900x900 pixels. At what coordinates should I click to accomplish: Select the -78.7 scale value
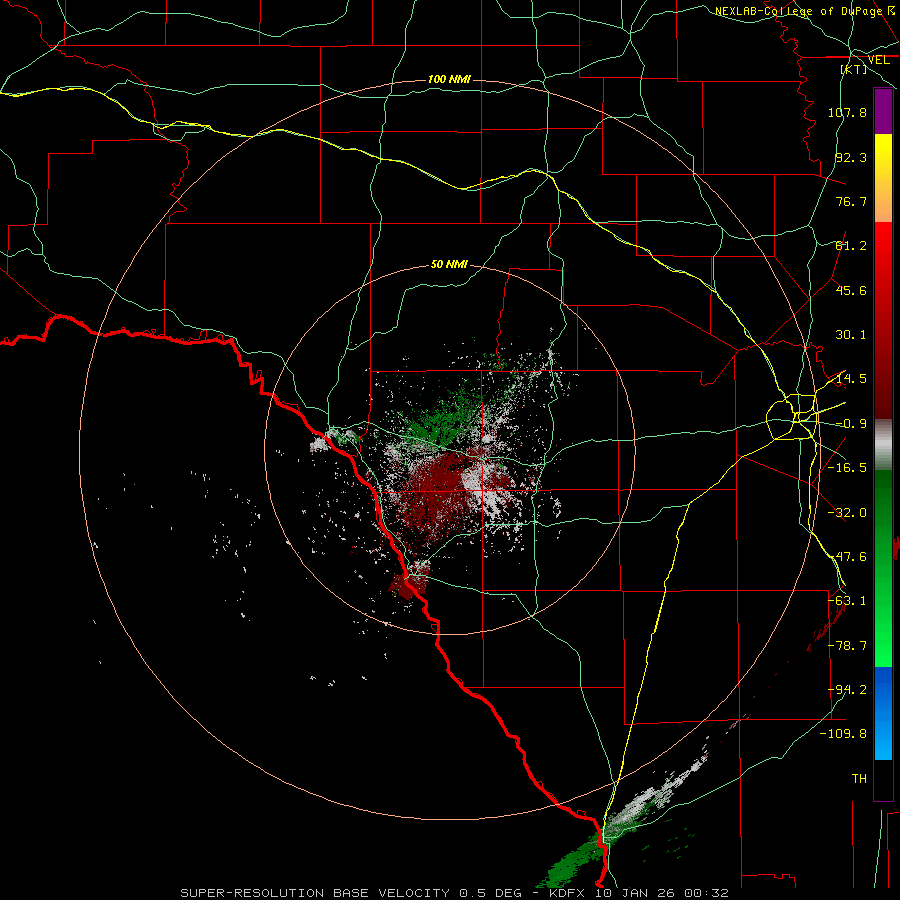[x=847, y=646]
